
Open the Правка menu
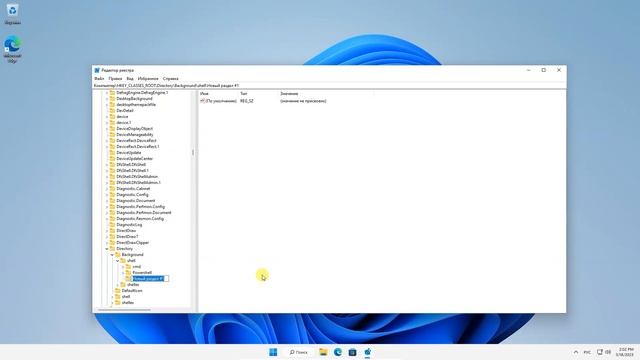pos(115,78)
